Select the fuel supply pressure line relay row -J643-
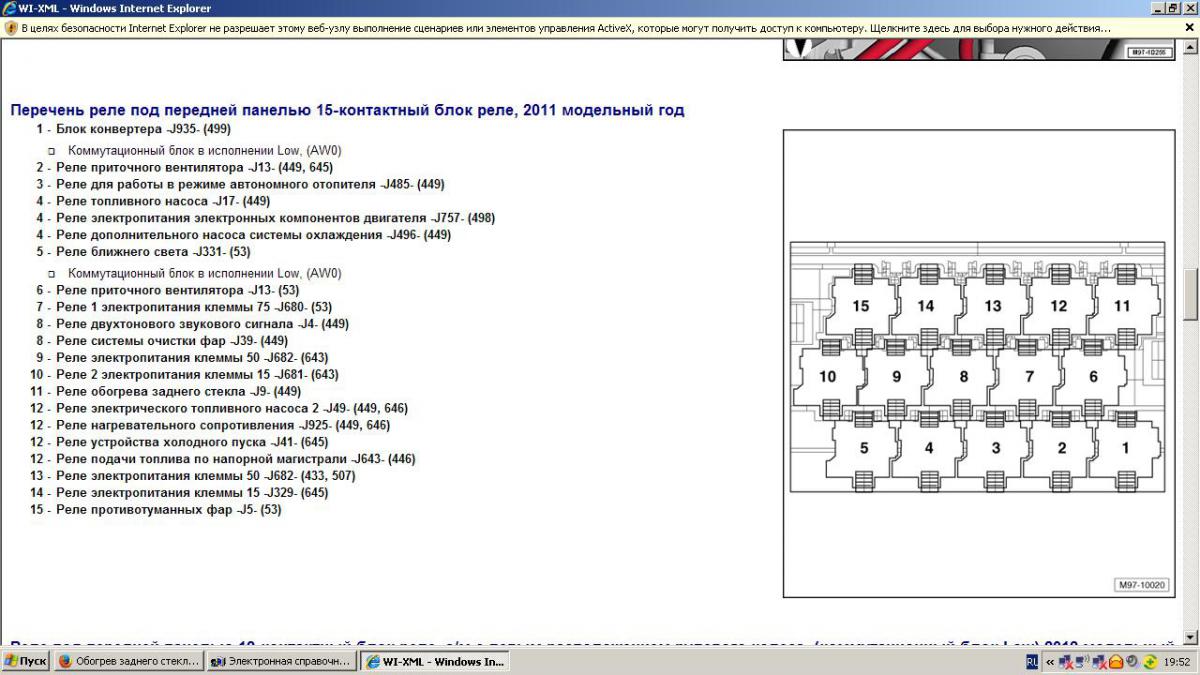 pos(223,459)
